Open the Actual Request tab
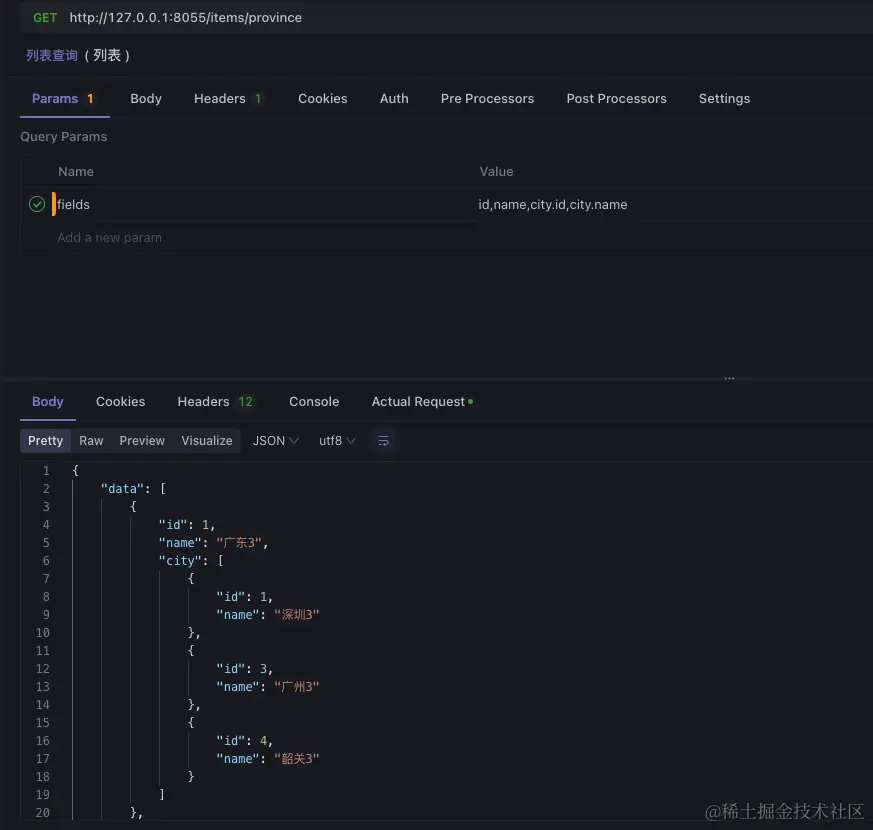873x830 pixels. point(420,402)
